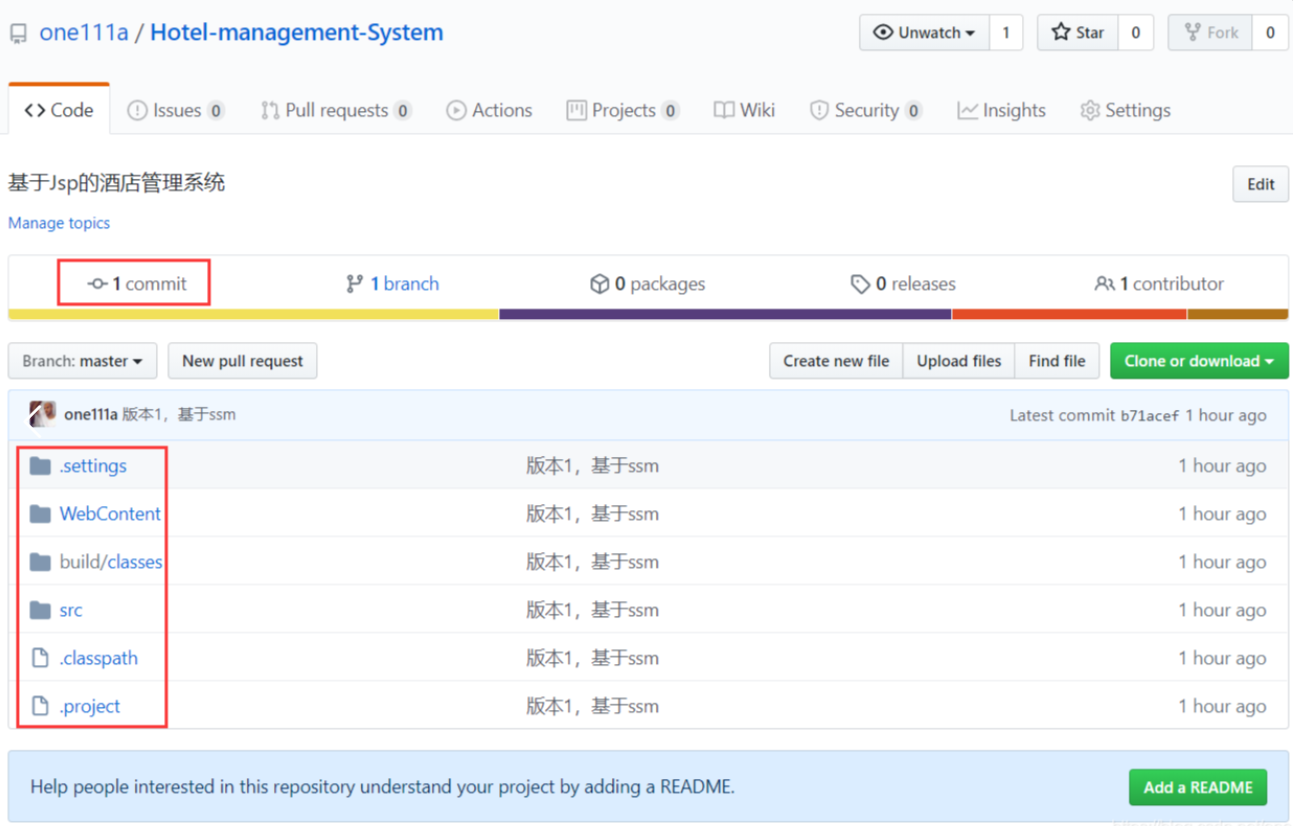Open the 0 packages link
Image resolution: width=1293 pixels, height=826 pixels.
(647, 284)
